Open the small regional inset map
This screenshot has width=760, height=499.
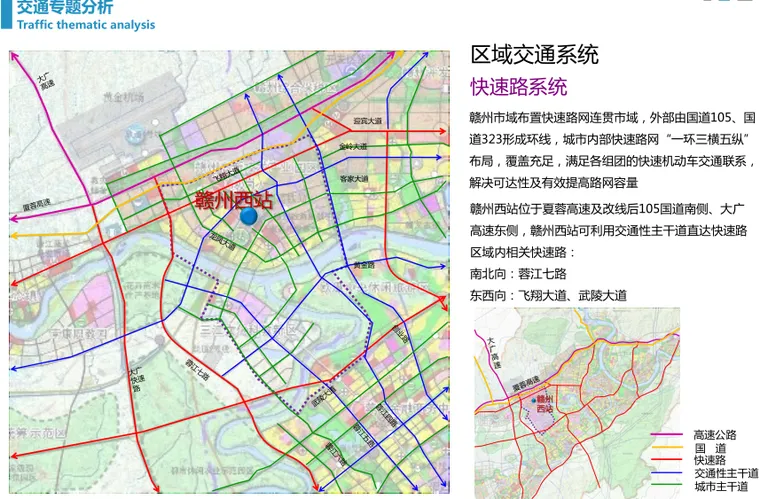(x=577, y=403)
